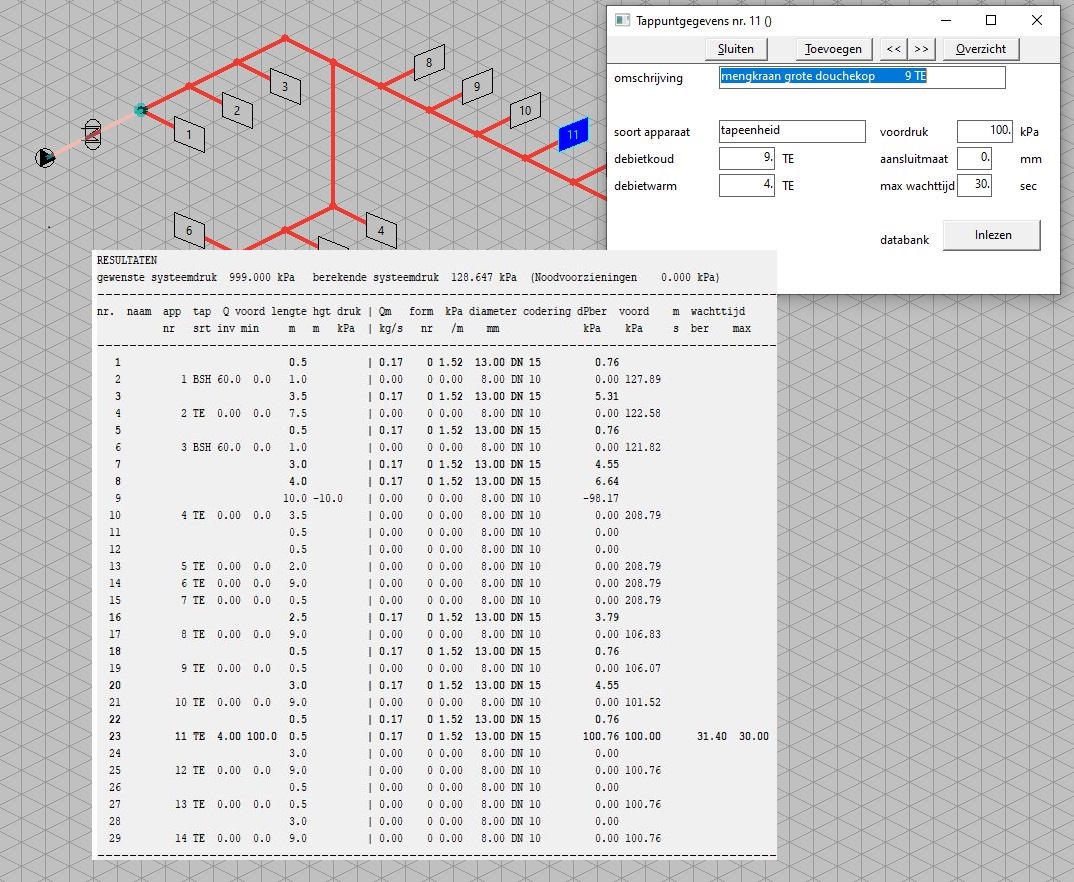This screenshot has height=882, width=1074.
Task: Select the meter symbol on the supply line
Action: 92,133
